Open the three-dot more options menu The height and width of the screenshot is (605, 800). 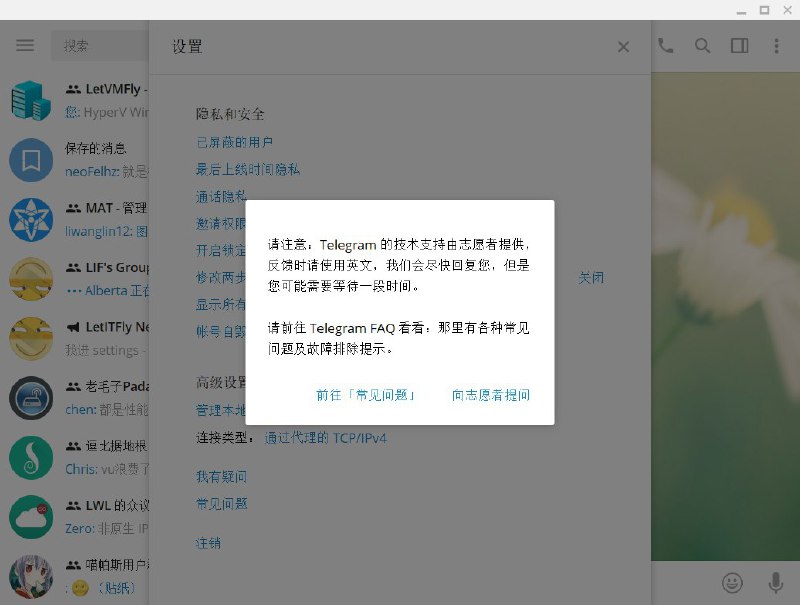777,46
